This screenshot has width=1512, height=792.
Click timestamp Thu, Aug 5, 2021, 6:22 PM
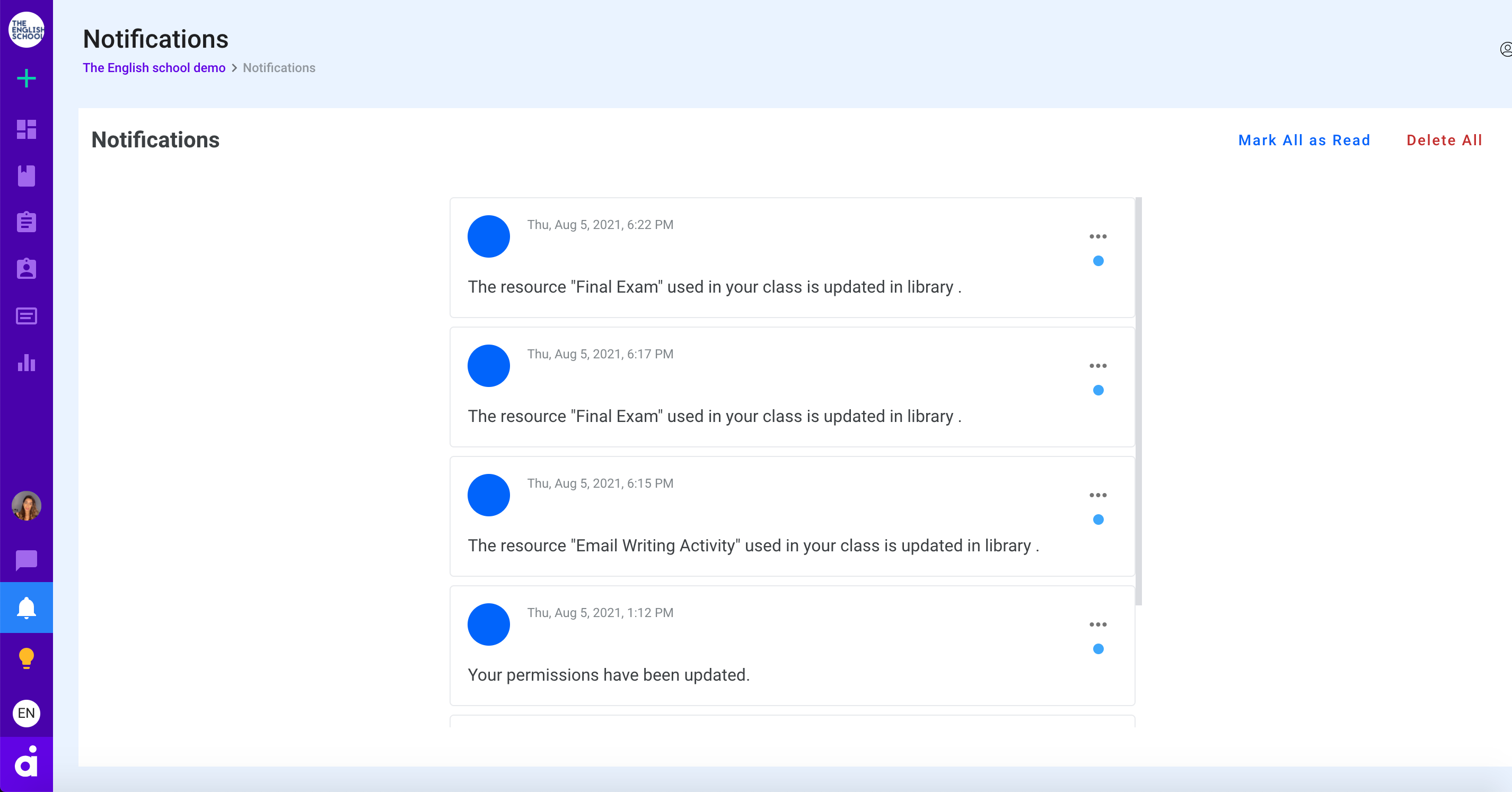(600, 225)
